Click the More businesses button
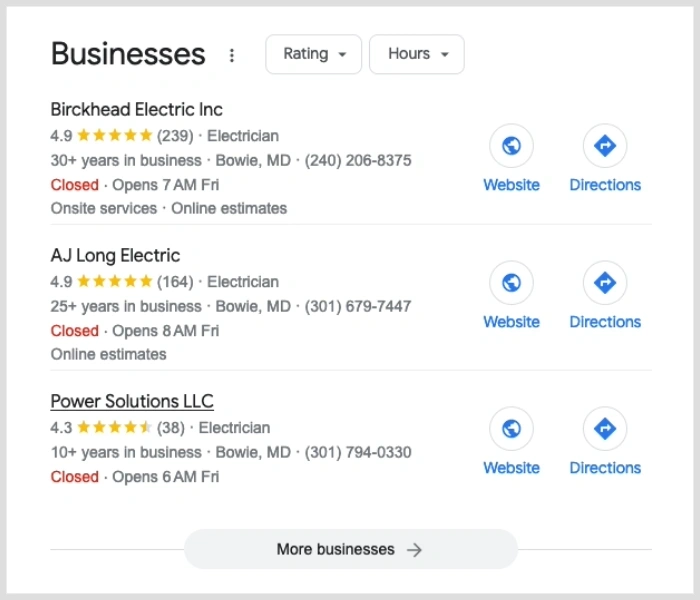This screenshot has width=700, height=600. coord(351,549)
